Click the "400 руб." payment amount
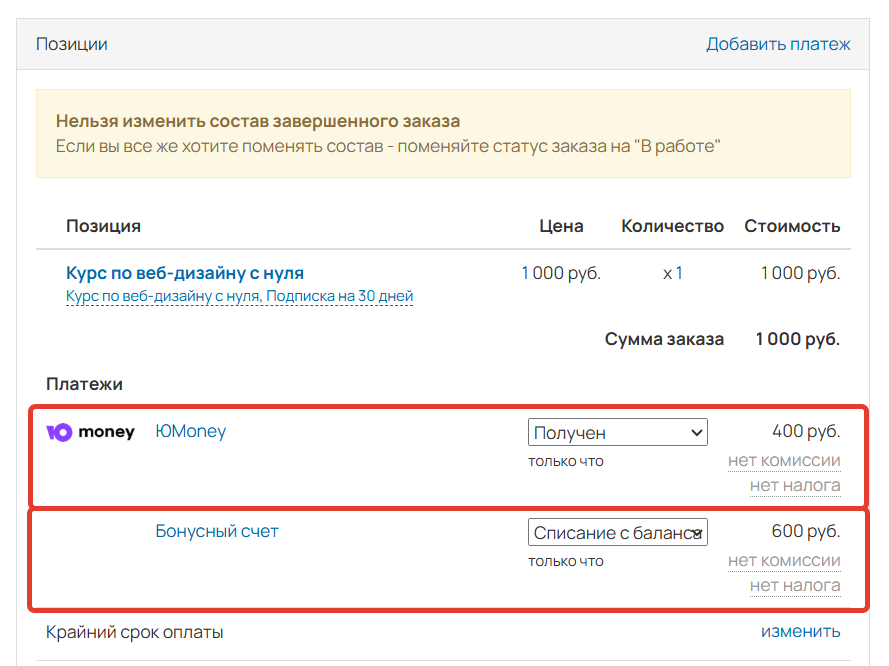Screen dimensions: 889x666 [806, 431]
